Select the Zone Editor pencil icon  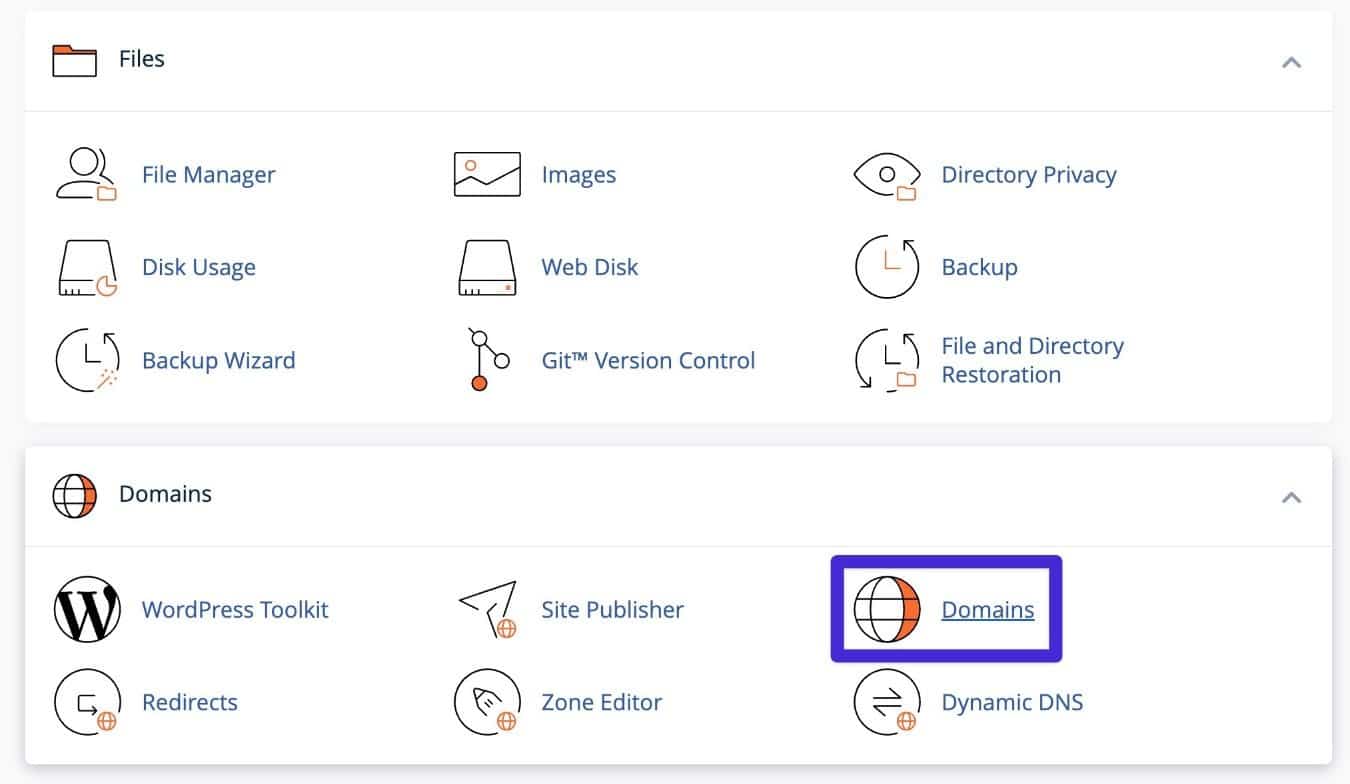pyautogui.click(x=486, y=701)
